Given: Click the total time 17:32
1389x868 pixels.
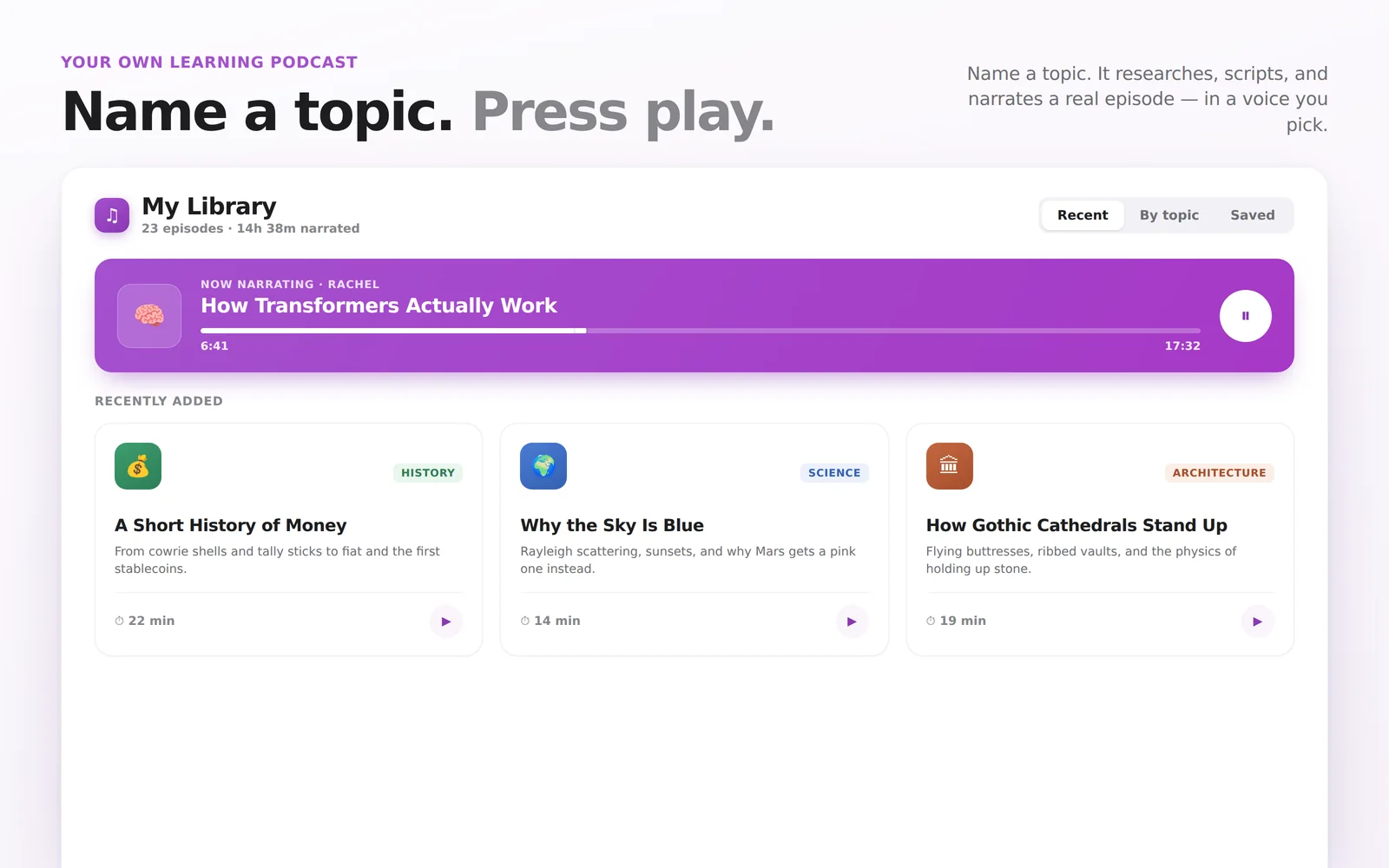Looking at the screenshot, I should 1182,345.
